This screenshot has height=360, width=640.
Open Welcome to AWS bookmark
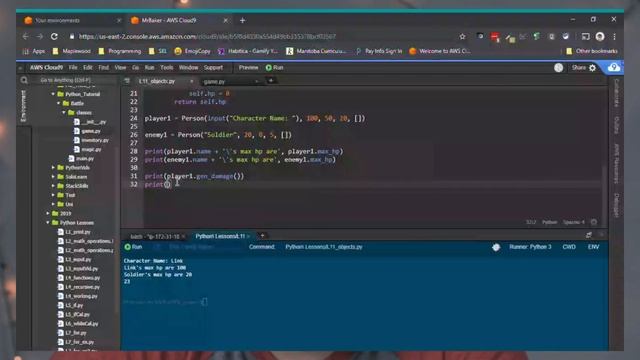click(440, 51)
